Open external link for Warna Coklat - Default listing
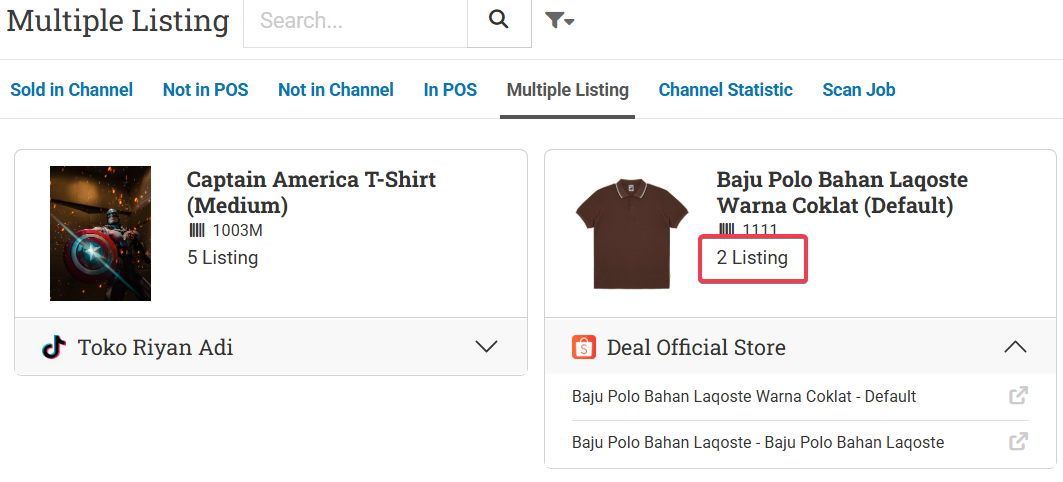Screen dimensions: 1063x482 (x=1018, y=396)
